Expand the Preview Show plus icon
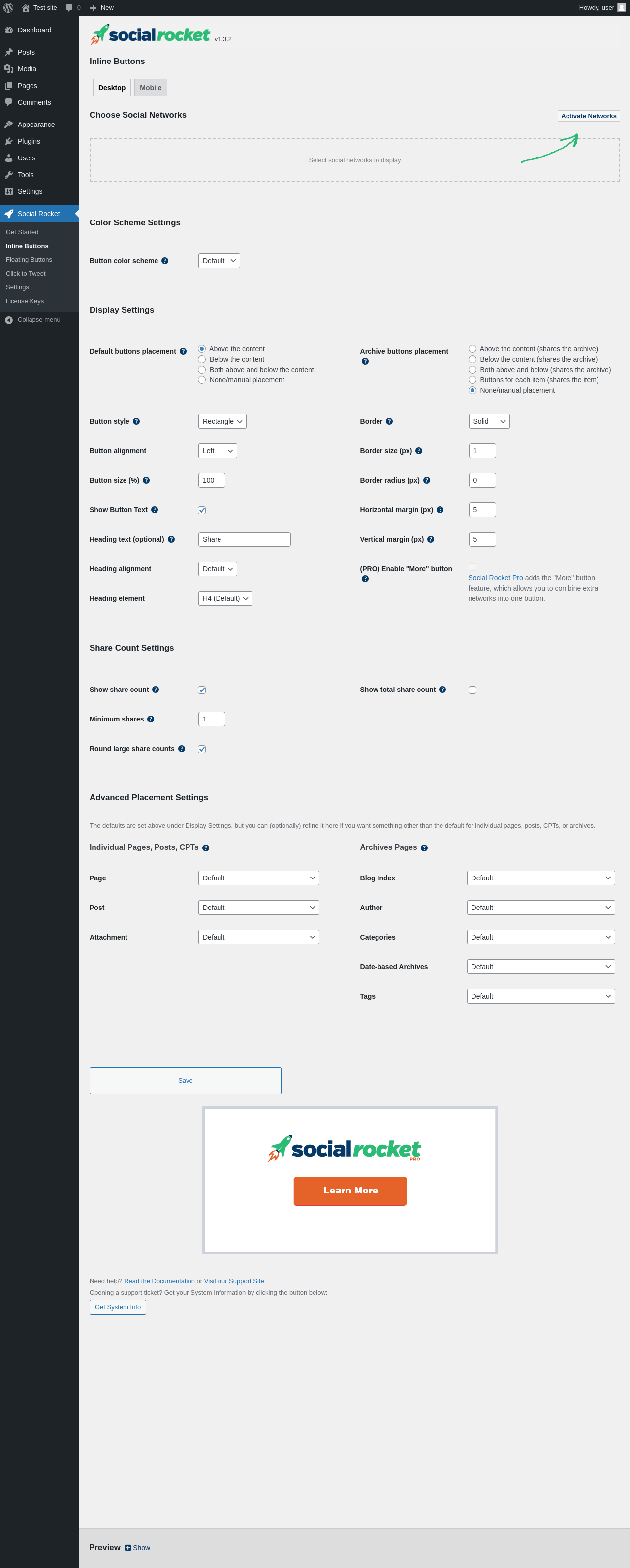The width and height of the screenshot is (630, 1568). tap(128, 1548)
